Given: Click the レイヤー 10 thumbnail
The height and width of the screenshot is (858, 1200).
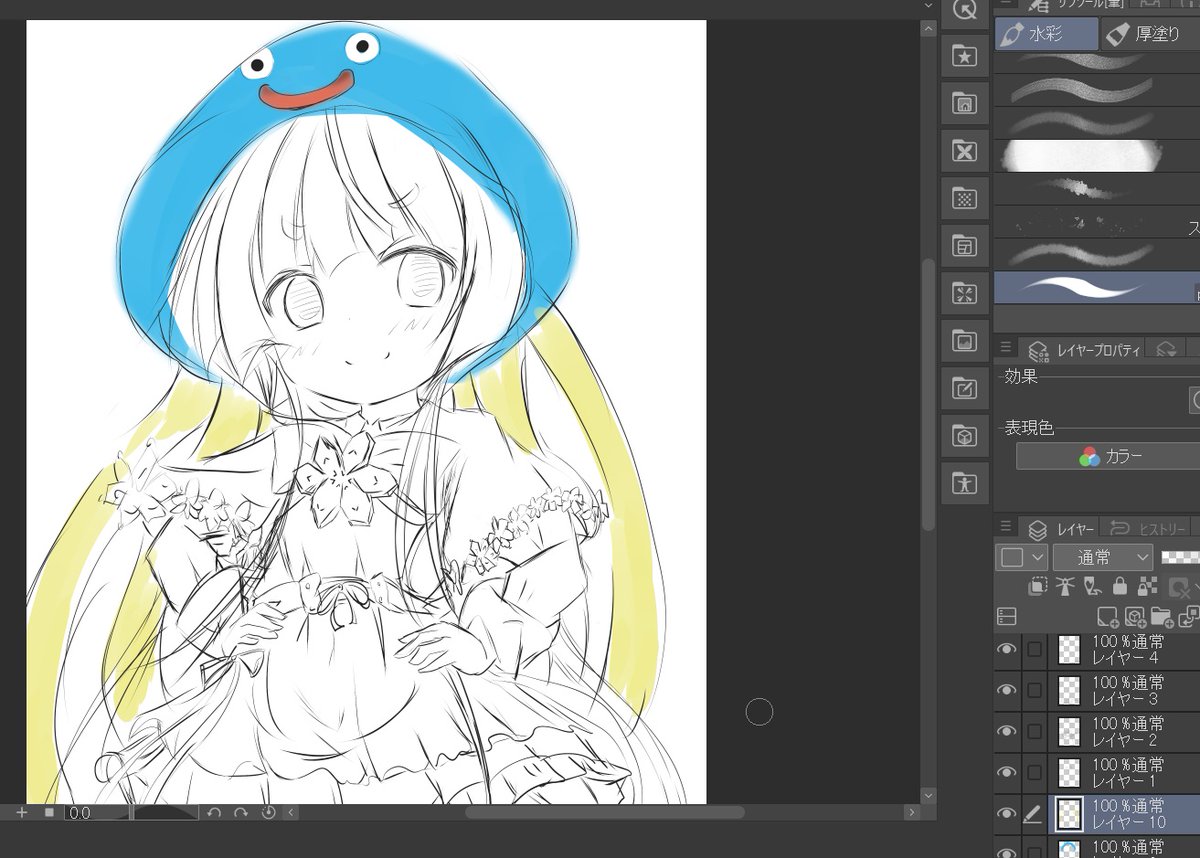Looking at the screenshot, I should [1070, 813].
